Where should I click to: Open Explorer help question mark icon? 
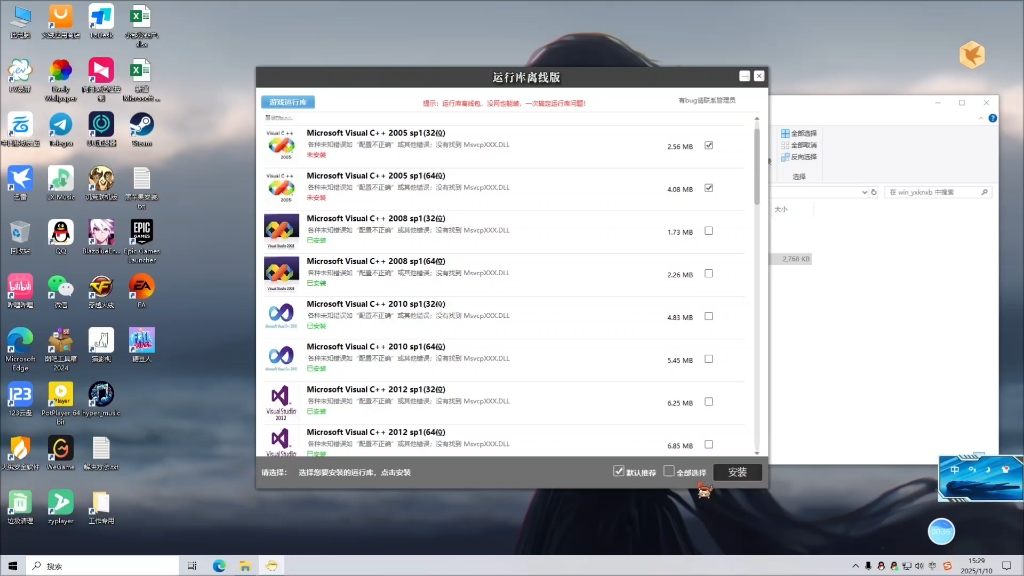pos(993,118)
